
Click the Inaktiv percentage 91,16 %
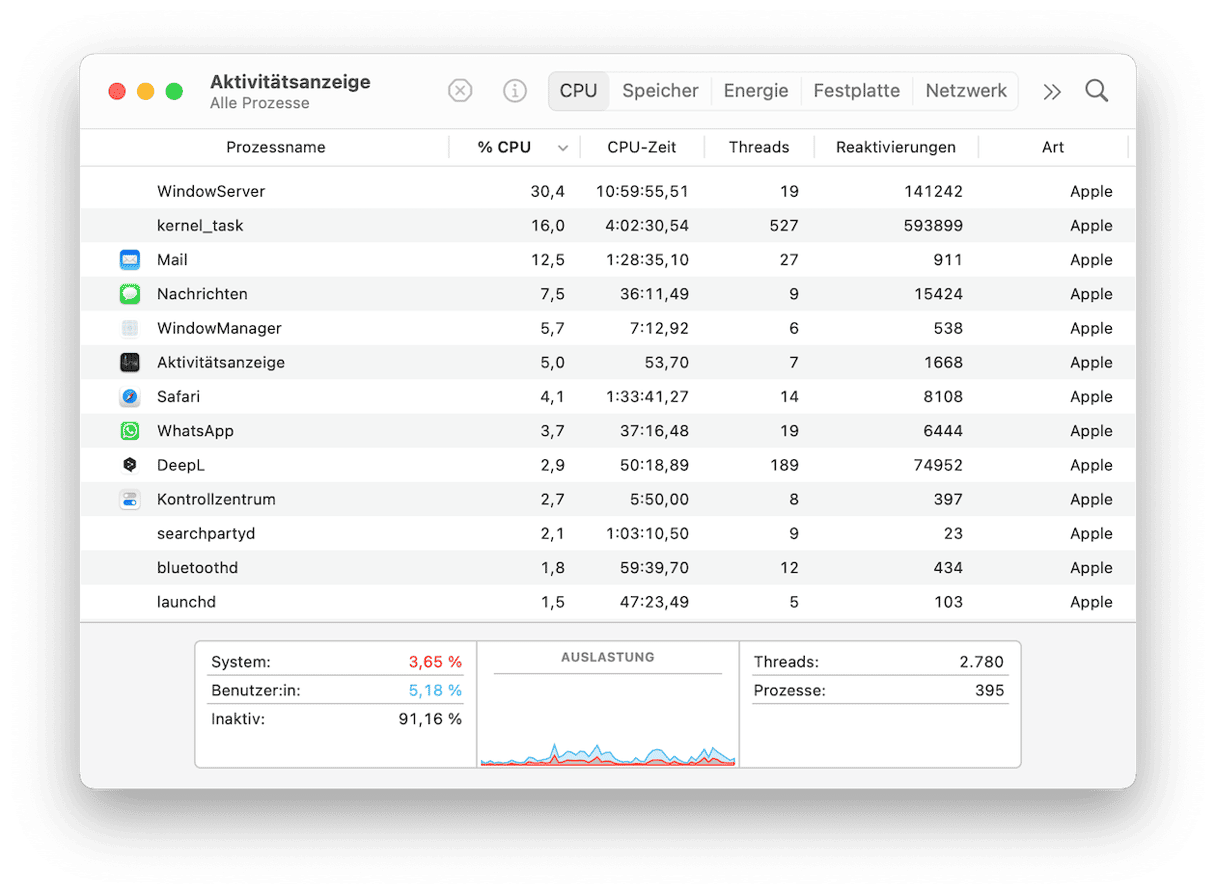tap(430, 719)
